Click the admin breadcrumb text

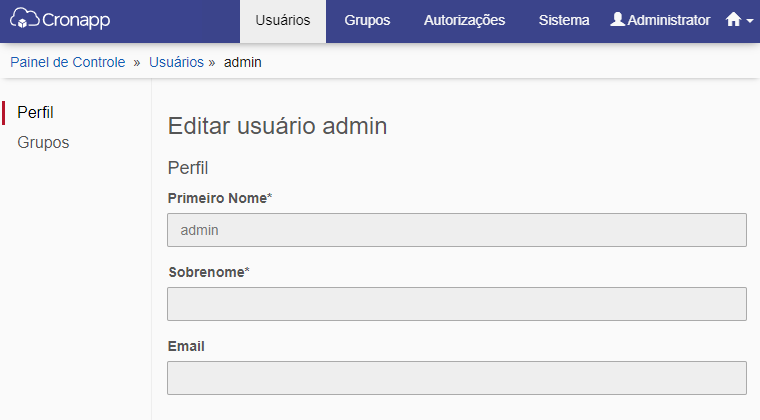pos(242,62)
